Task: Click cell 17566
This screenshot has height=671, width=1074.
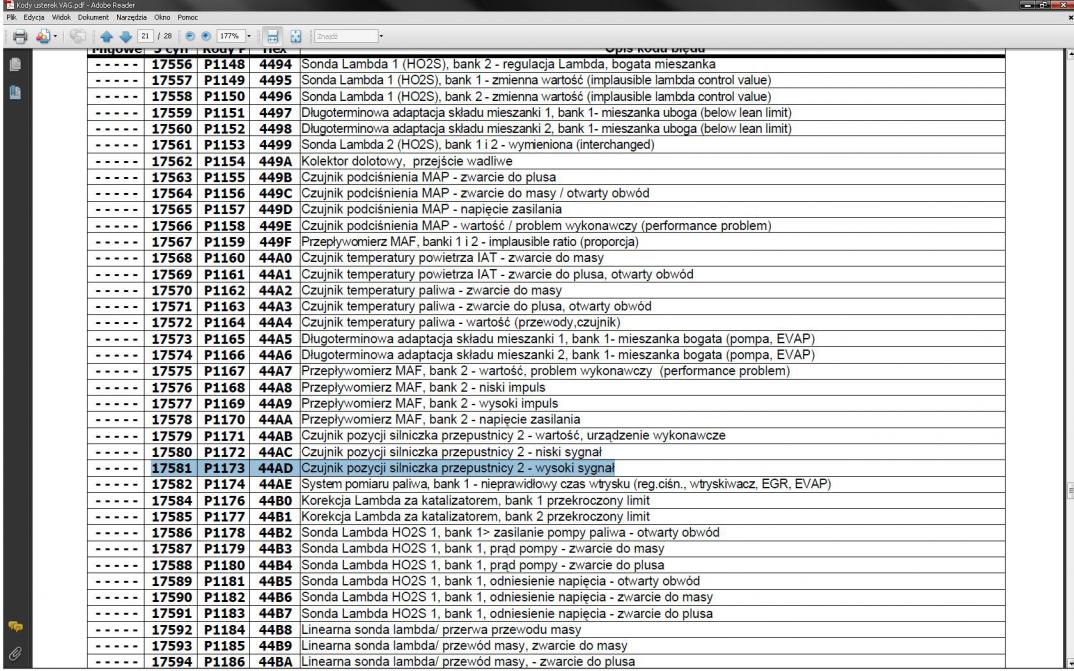Action: pos(172,225)
